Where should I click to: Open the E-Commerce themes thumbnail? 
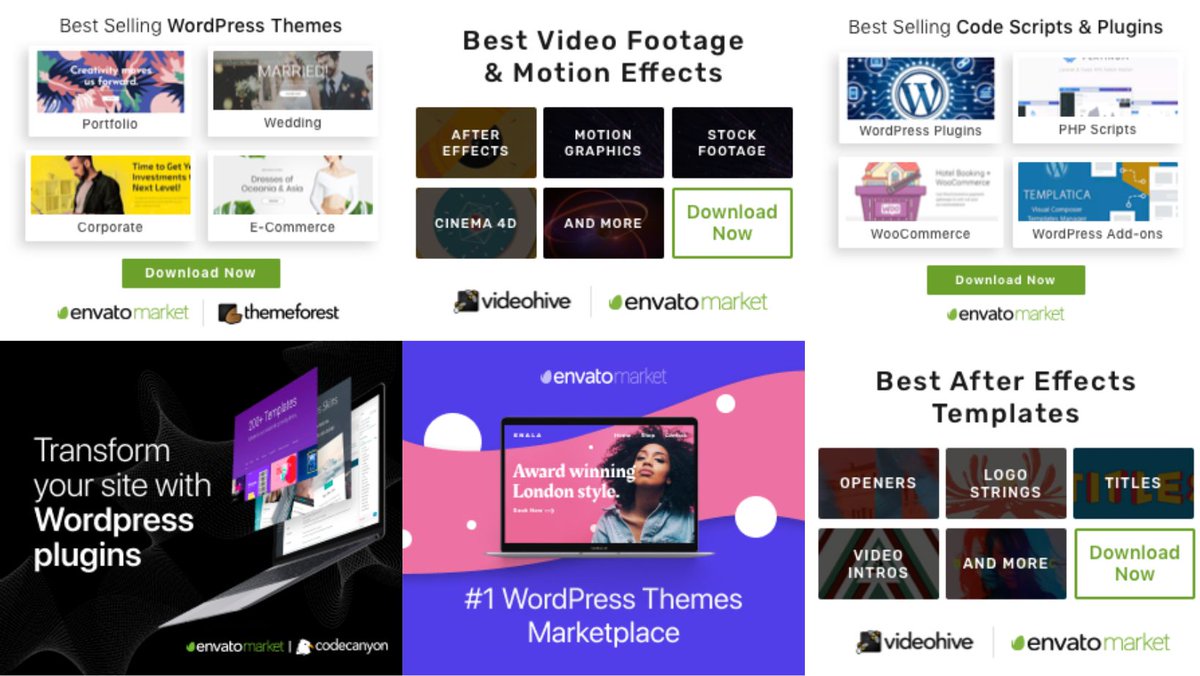click(x=292, y=196)
